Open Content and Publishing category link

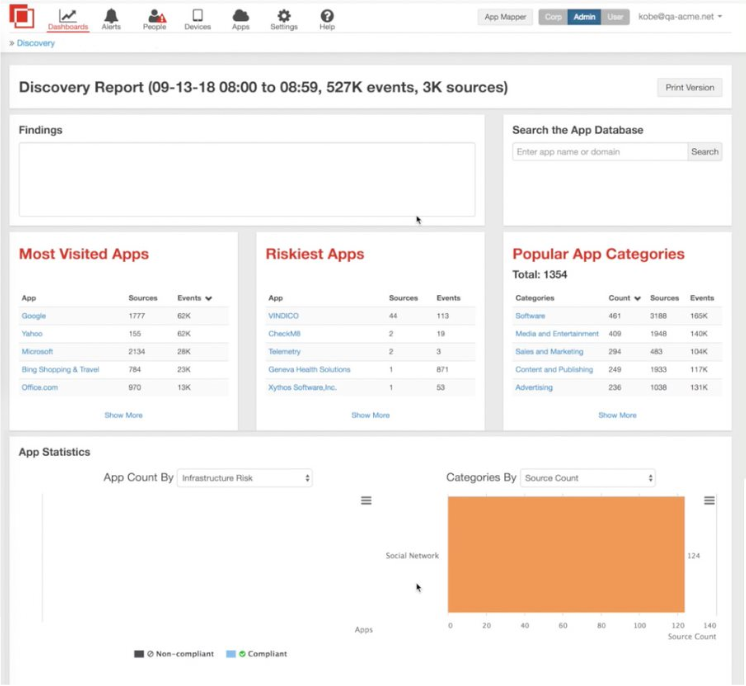coord(554,370)
